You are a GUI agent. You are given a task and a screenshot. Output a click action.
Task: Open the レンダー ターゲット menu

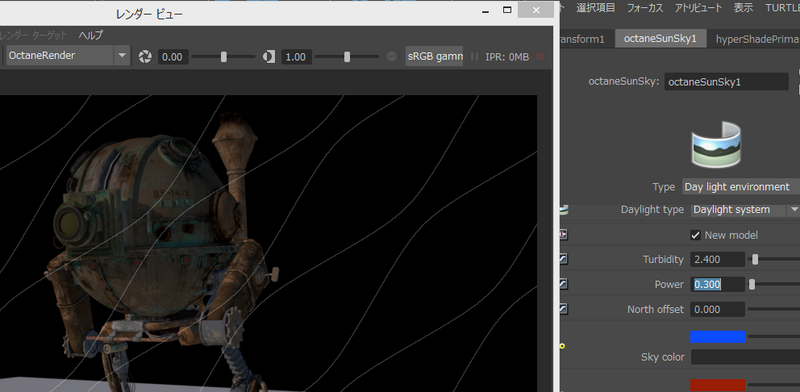pos(34,35)
